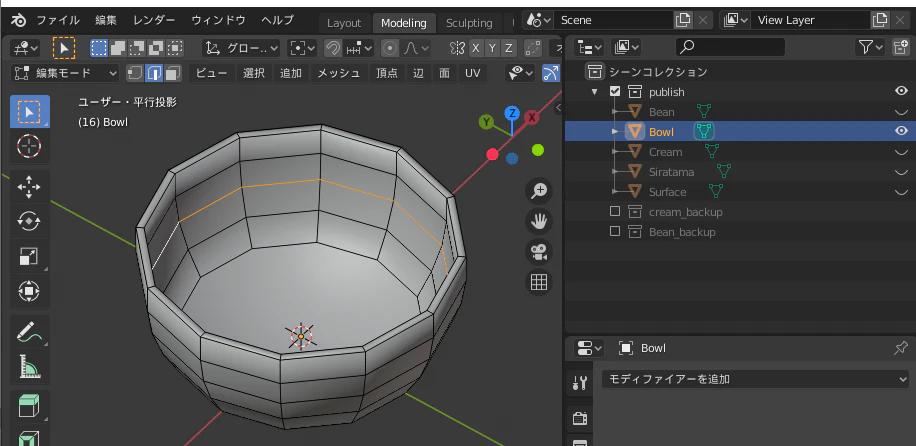Click the outliner search field
This screenshot has height=446, width=916.
(730, 47)
